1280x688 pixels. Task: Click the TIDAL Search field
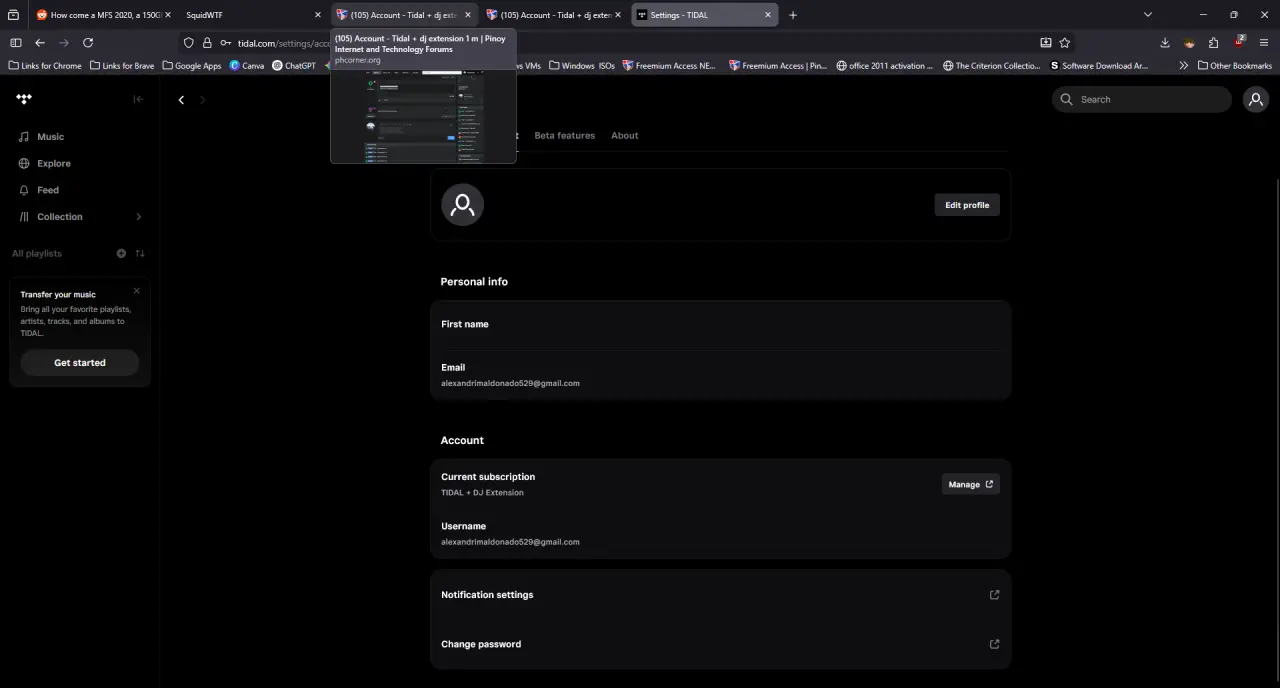(1142, 99)
